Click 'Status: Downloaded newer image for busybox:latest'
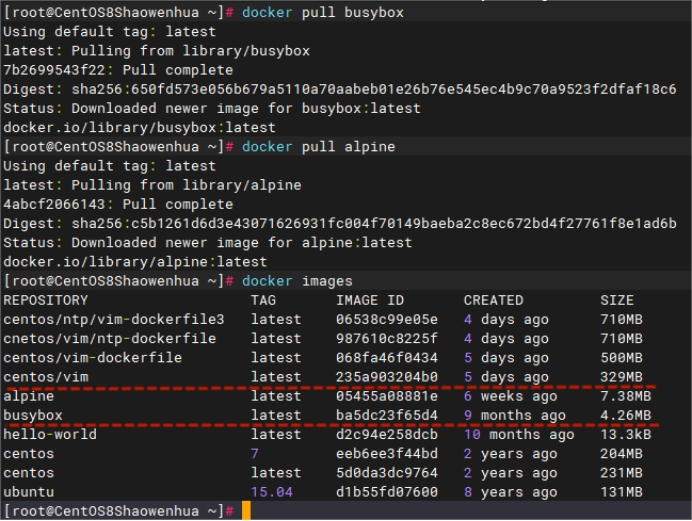Screen dimensions: 692x521 (x=212, y=109)
